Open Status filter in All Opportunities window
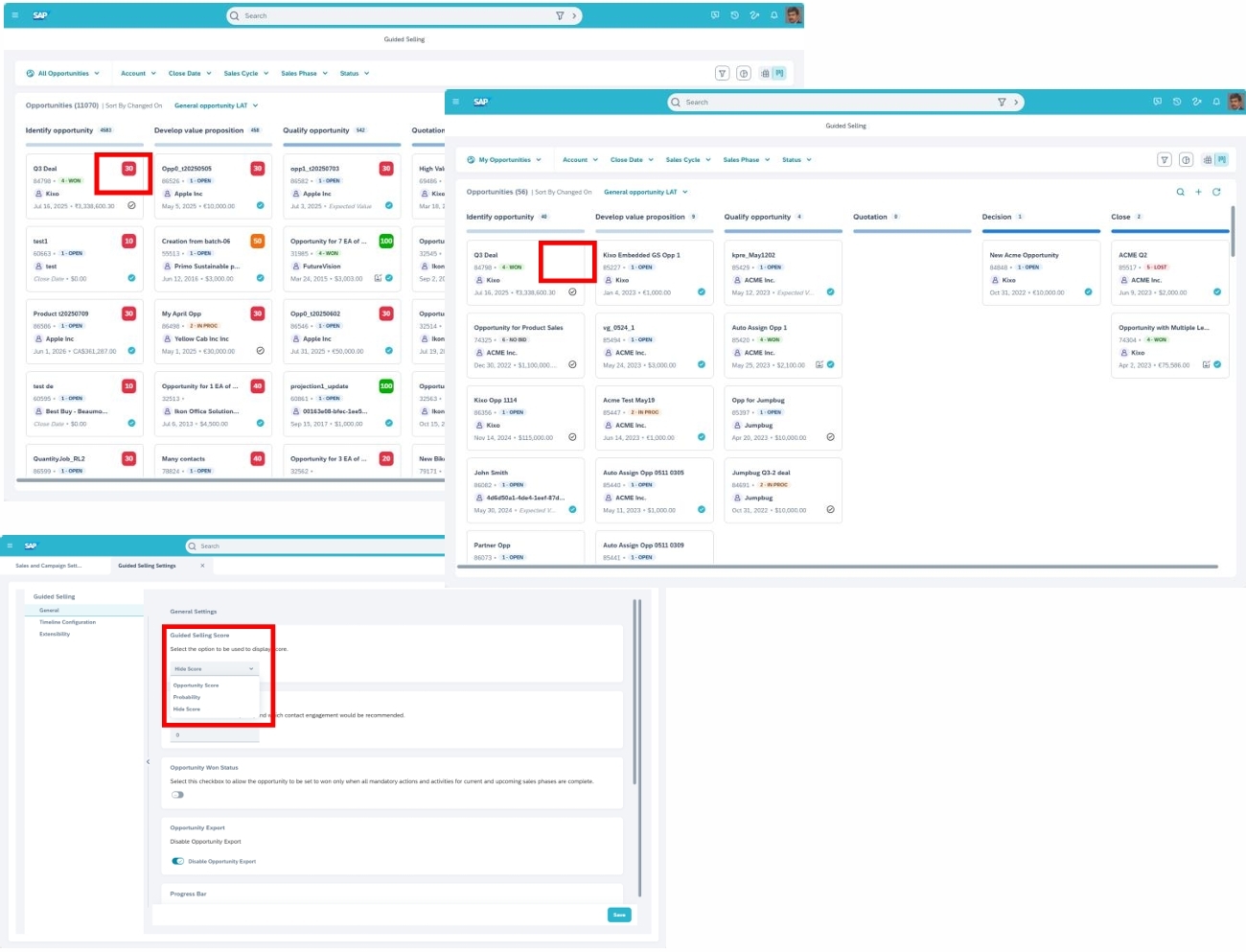1246x952 pixels. (x=355, y=73)
